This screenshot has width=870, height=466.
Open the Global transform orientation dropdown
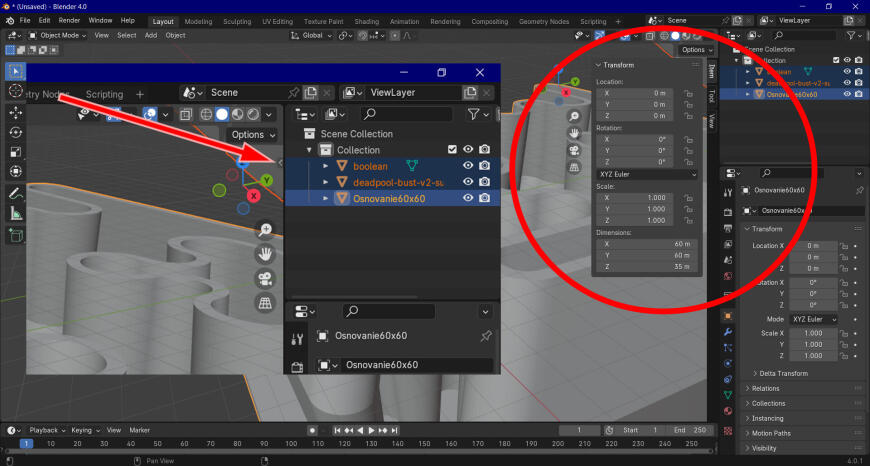[x=311, y=36]
